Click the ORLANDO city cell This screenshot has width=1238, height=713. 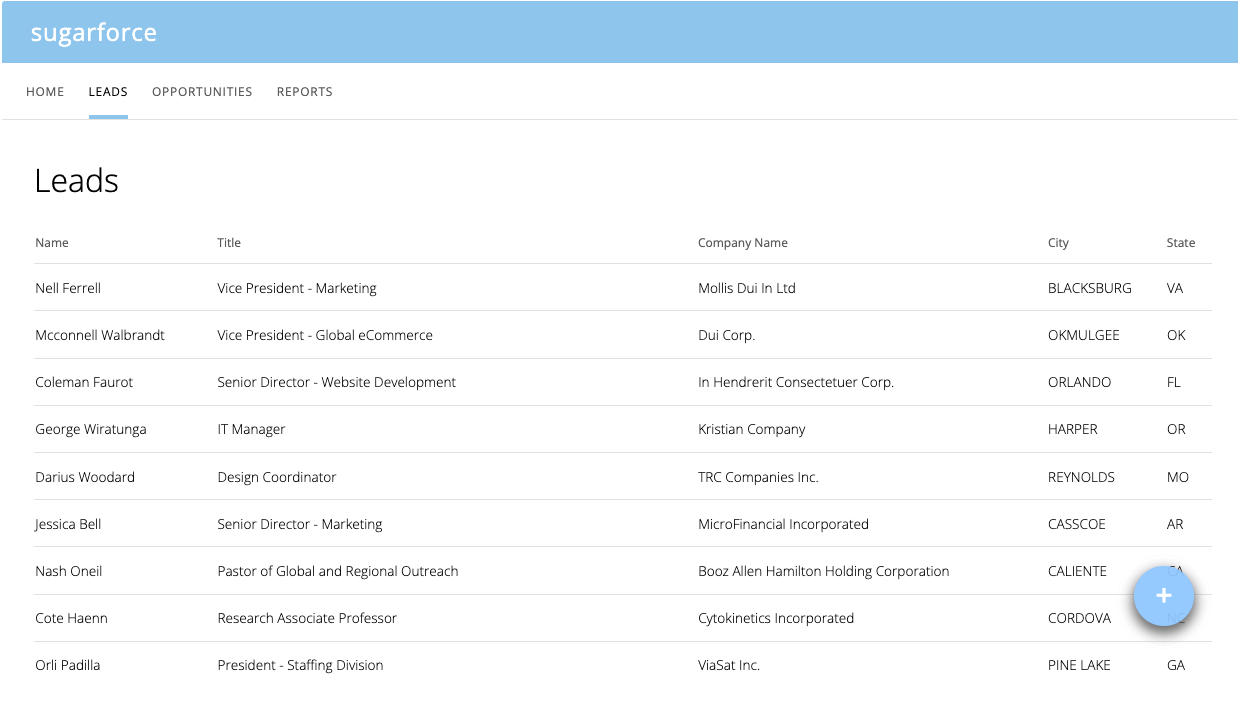tap(1080, 382)
